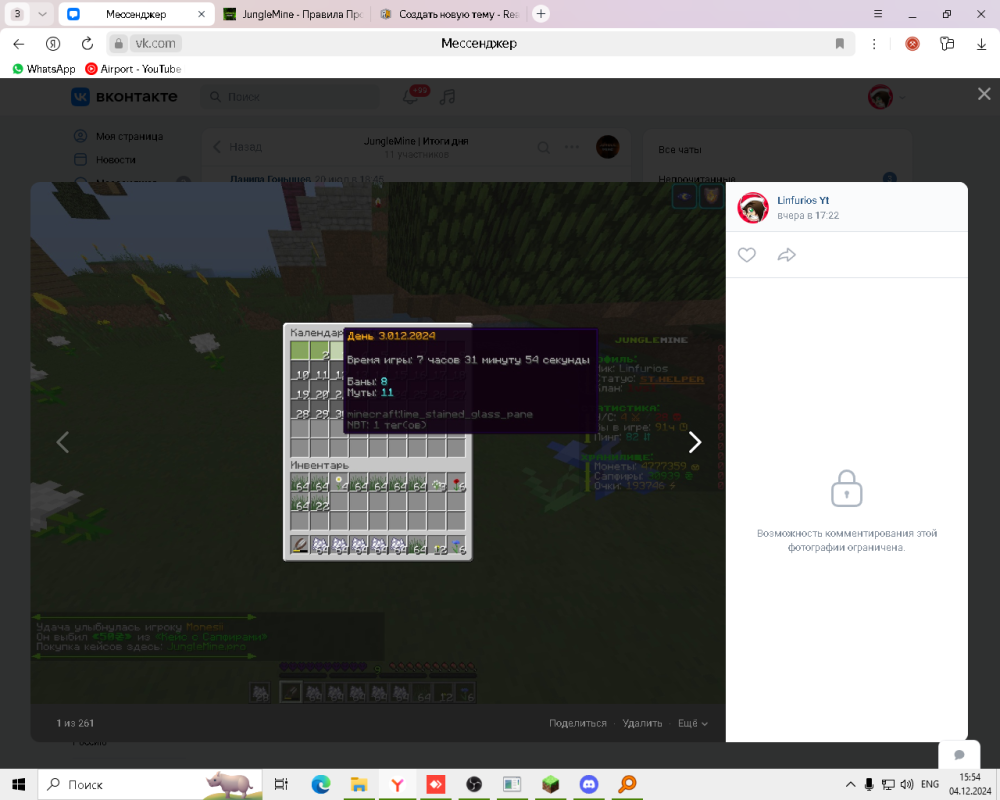
Task: Open browser page options menu
Action: pos(874,43)
